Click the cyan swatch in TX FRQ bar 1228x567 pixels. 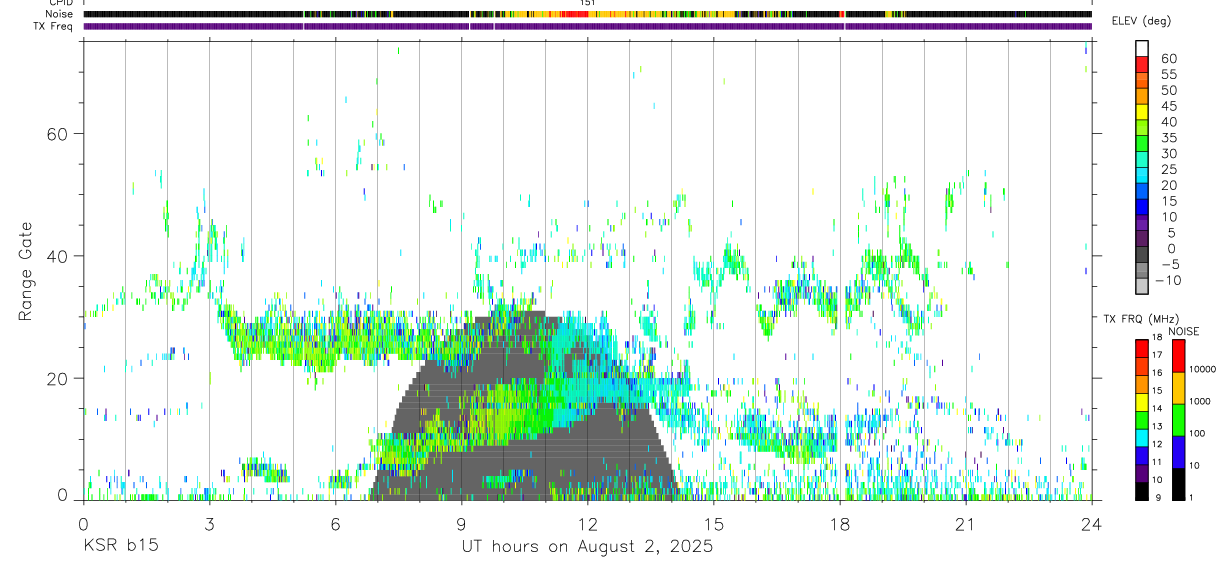(1141, 437)
